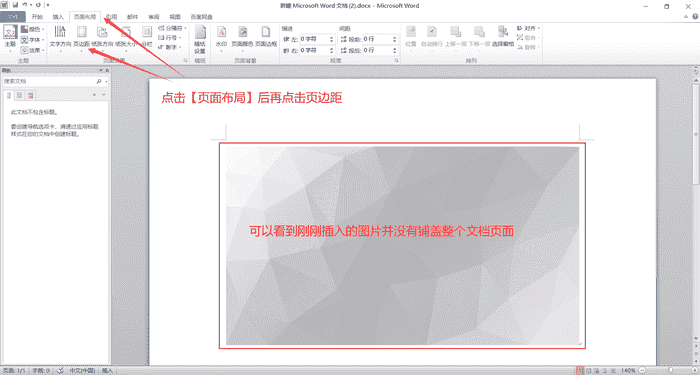Switch to Mailings (邮件) tab
This screenshot has height=375, width=700.
pyautogui.click(x=133, y=17)
